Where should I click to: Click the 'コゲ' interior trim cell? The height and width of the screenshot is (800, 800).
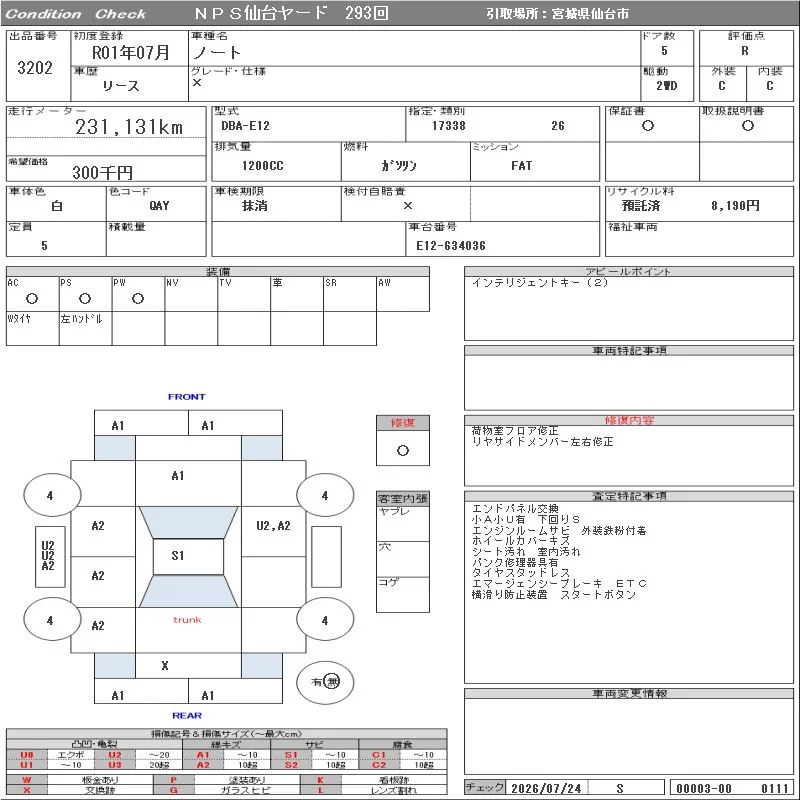coord(403,594)
